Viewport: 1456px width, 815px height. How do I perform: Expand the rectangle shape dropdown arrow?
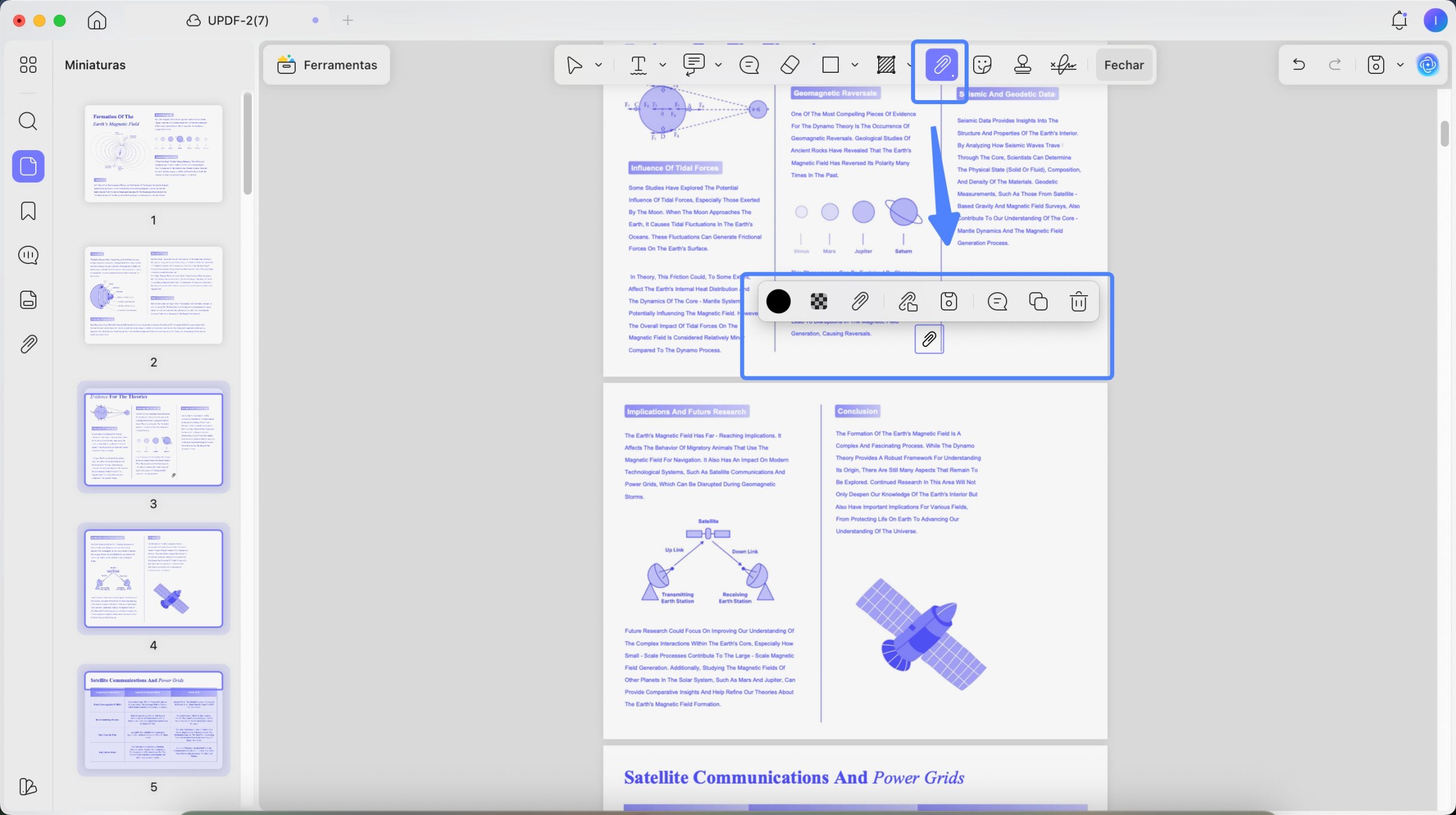point(854,65)
